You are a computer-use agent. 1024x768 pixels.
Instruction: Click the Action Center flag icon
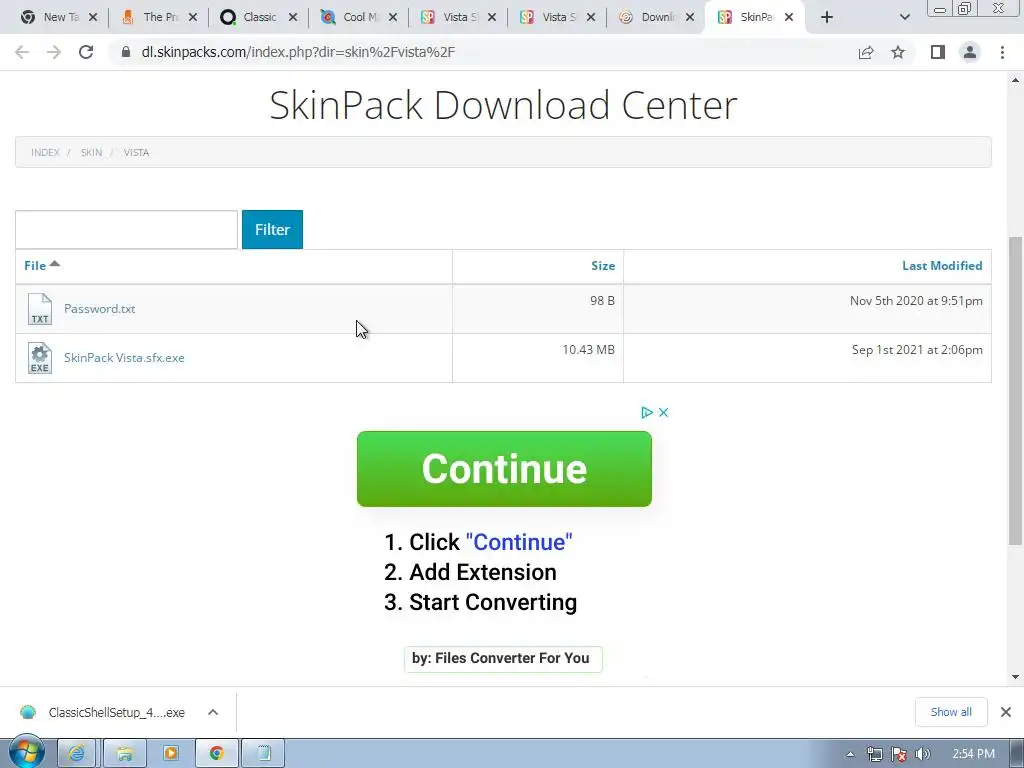(899, 754)
